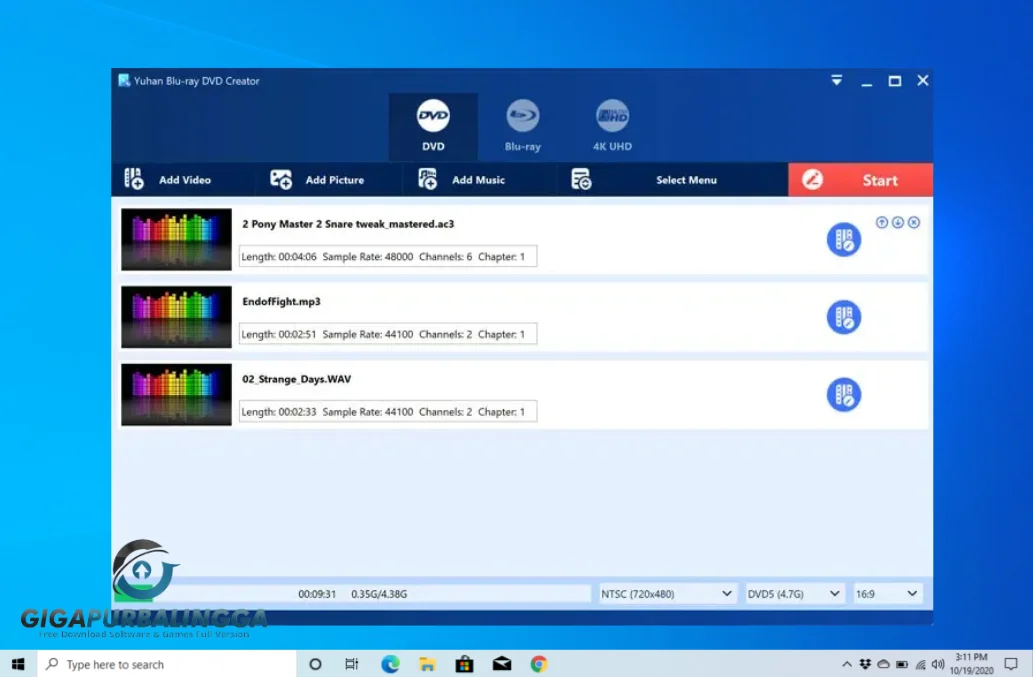Click the info box showing Length 00:02:51
The height and width of the screenshot is (677, 1033).
[387, 335]
